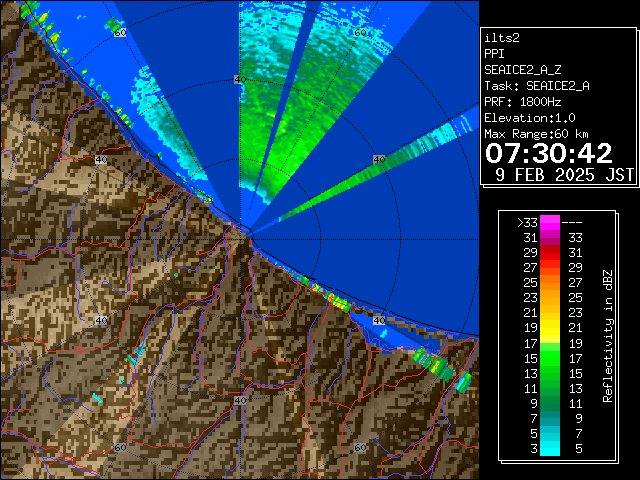Screen dimensions: 640x480
Task: Click the timestamp "07:30:42"
Action: (x=549, y=153)
